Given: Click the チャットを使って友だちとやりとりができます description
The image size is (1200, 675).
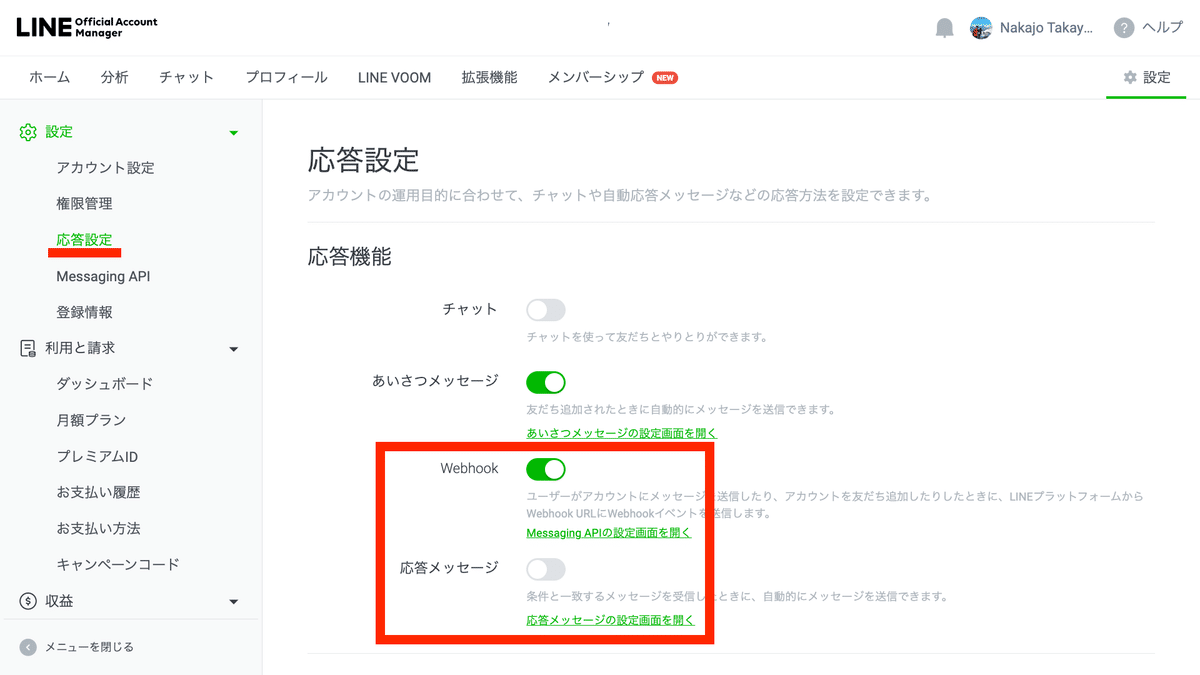Looking at the screenshot, I should 647,337.
